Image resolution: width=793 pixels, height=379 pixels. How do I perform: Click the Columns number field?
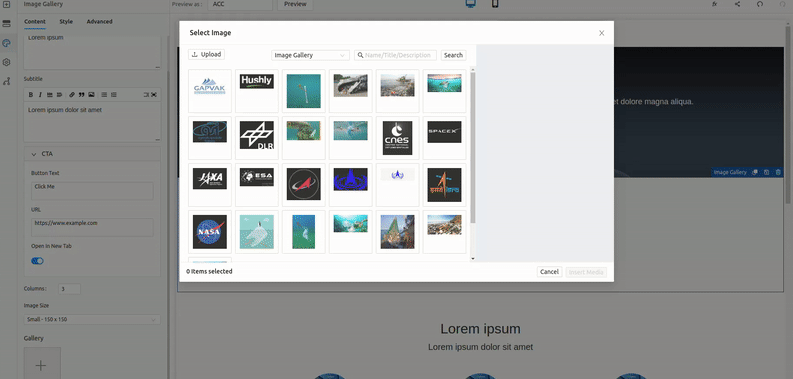coord(69,289)
